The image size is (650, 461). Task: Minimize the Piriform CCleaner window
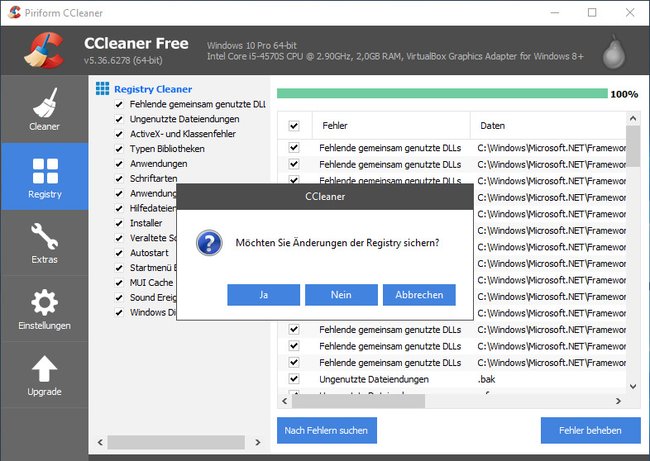coord(554,13)
